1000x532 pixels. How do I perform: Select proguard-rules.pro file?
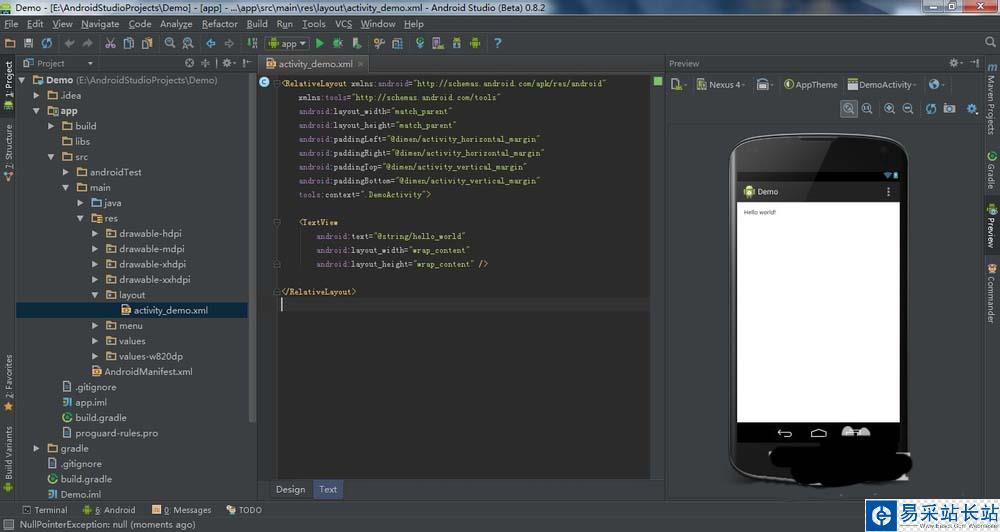[110, 432]
